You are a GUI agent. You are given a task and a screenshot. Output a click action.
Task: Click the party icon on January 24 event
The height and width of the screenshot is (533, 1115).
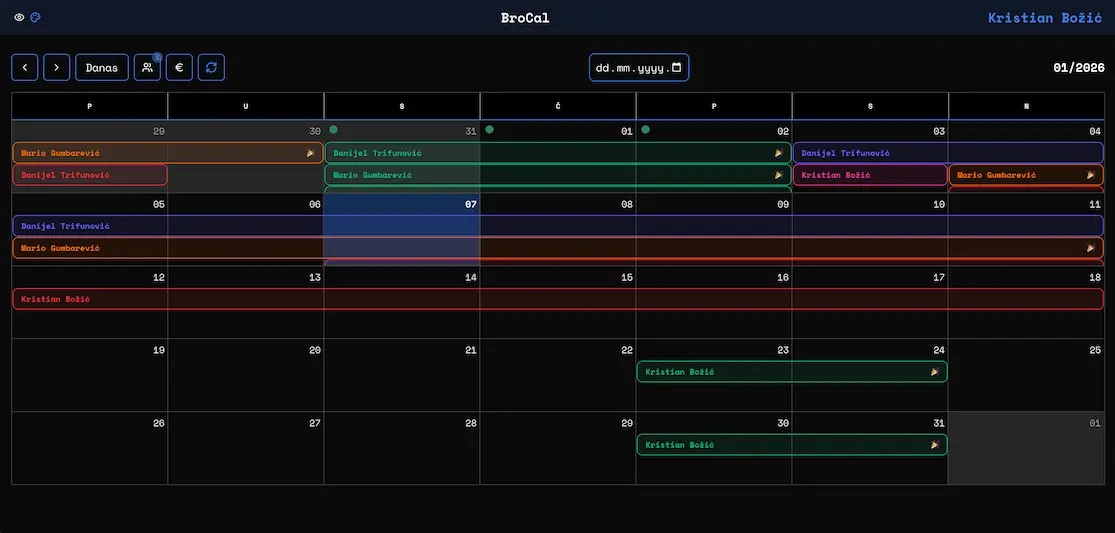click(935, 372)
